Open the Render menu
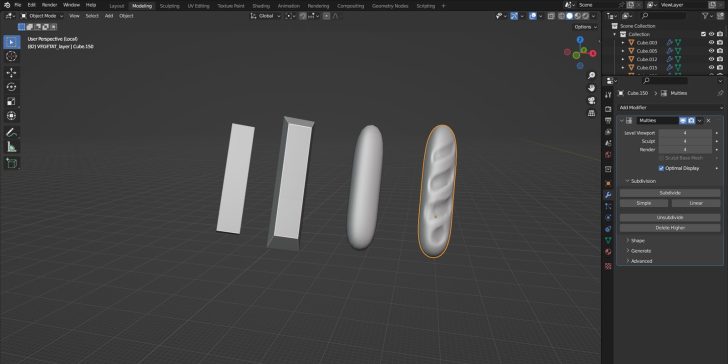 click(x=49, y=5)
